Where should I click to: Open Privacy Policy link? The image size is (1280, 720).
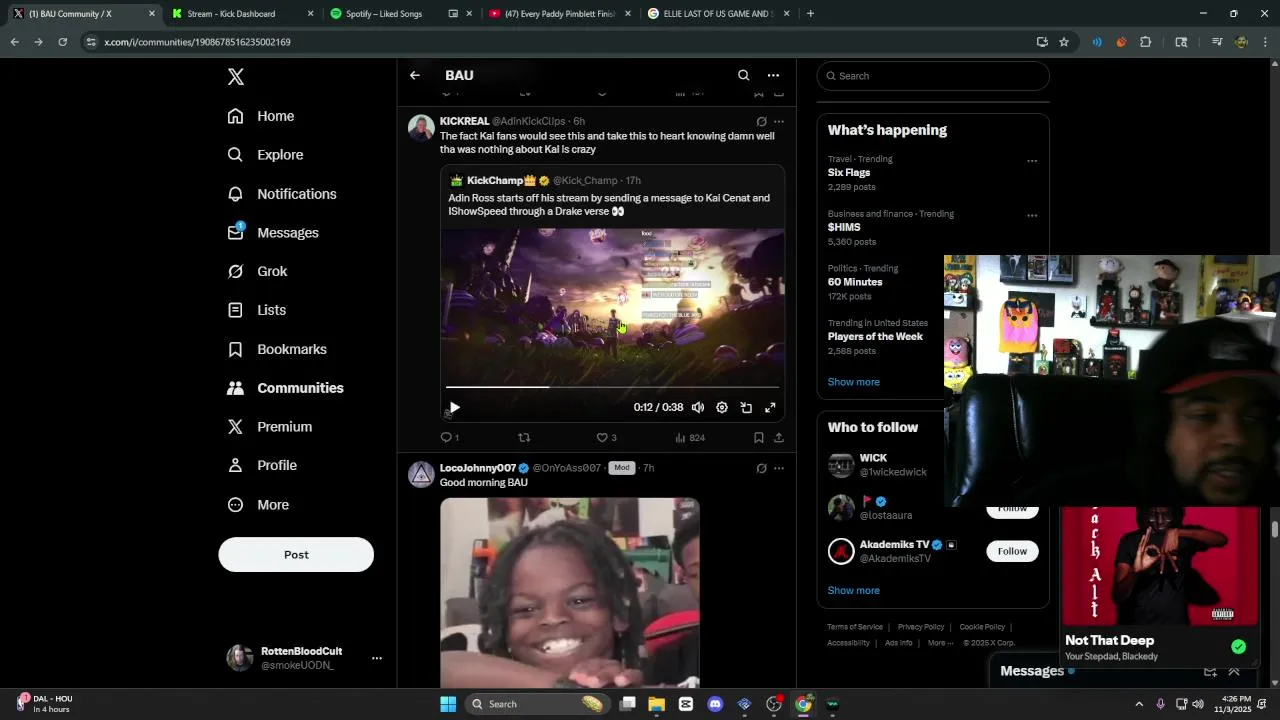pos(921,627)
